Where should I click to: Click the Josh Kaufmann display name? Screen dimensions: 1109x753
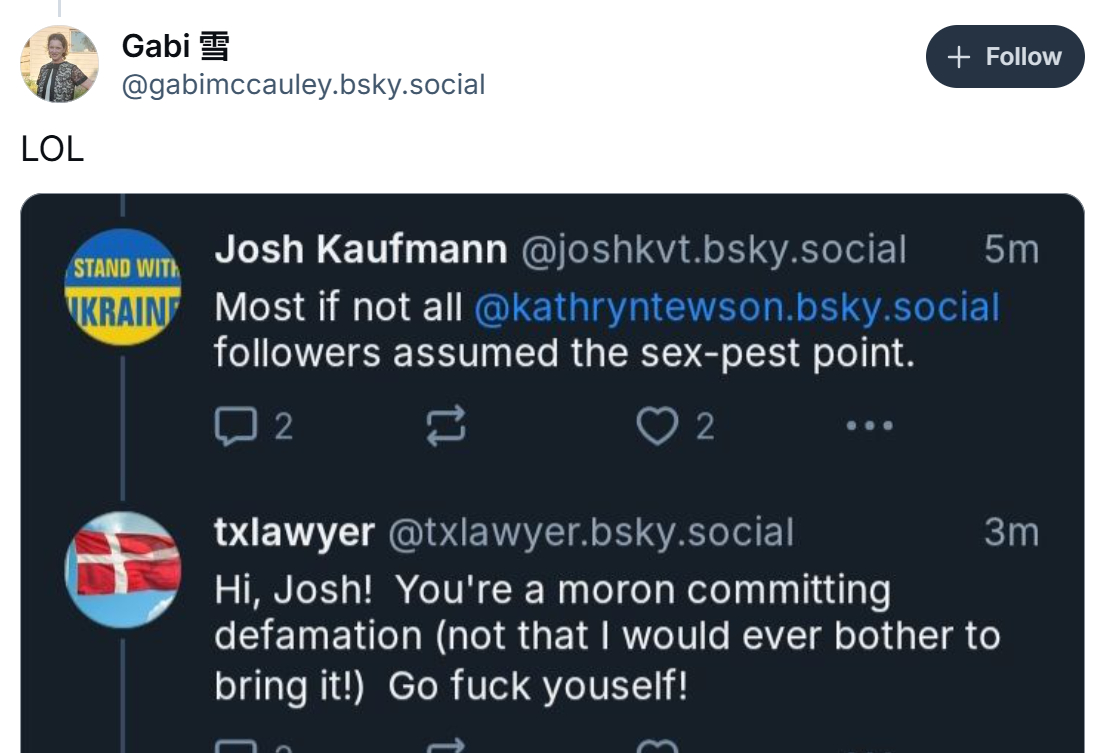pos(361,250)
